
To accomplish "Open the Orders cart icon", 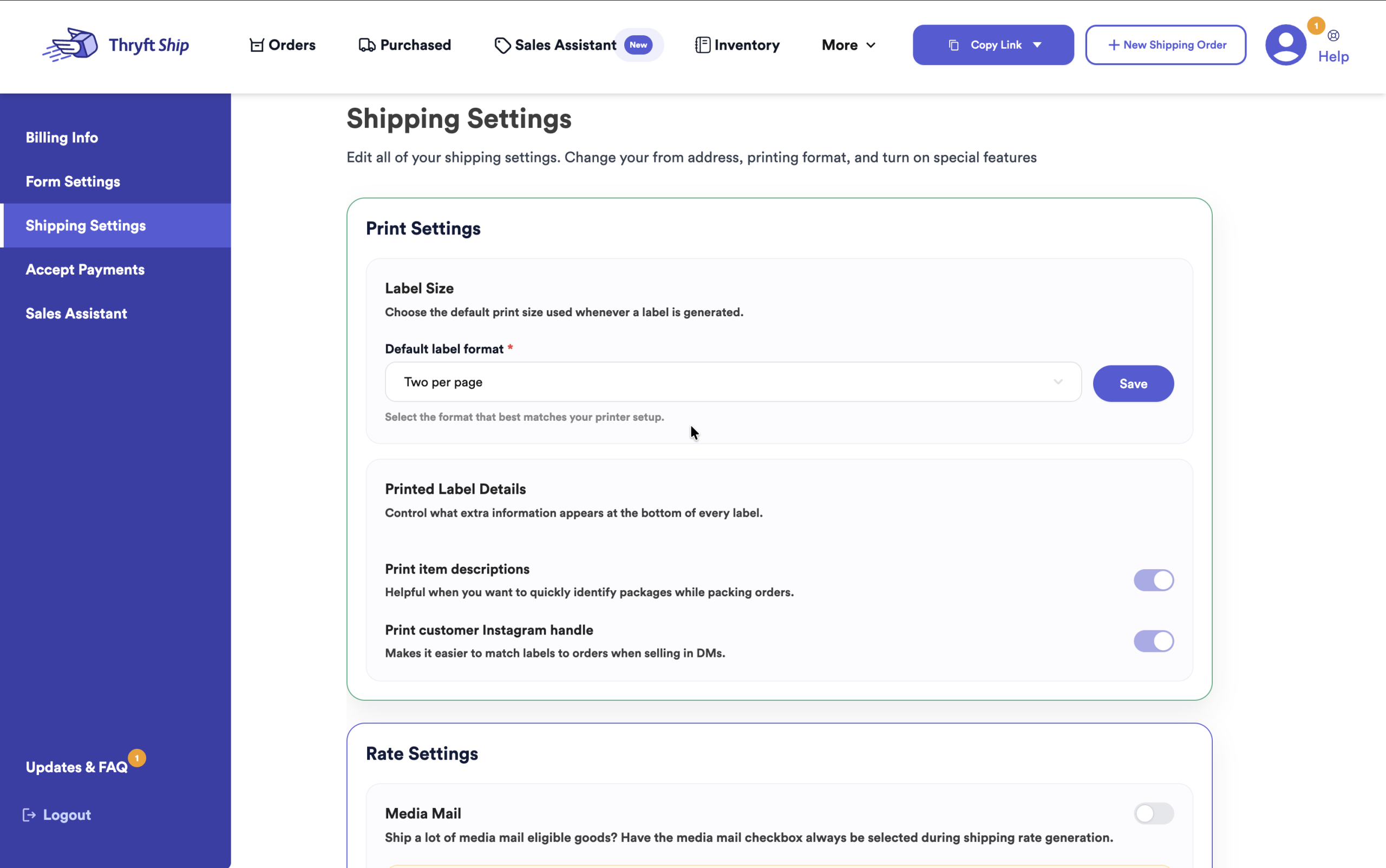I will [x=257, y=45].
